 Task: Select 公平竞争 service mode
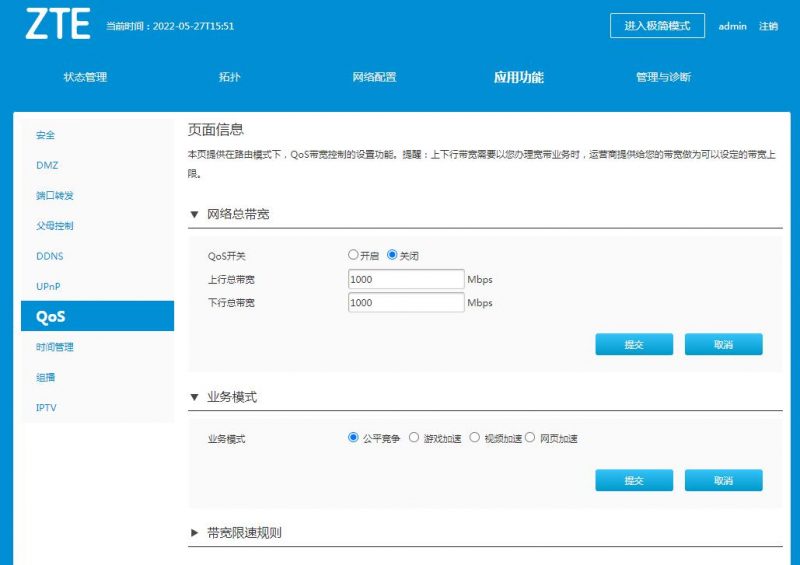(353, 438)
